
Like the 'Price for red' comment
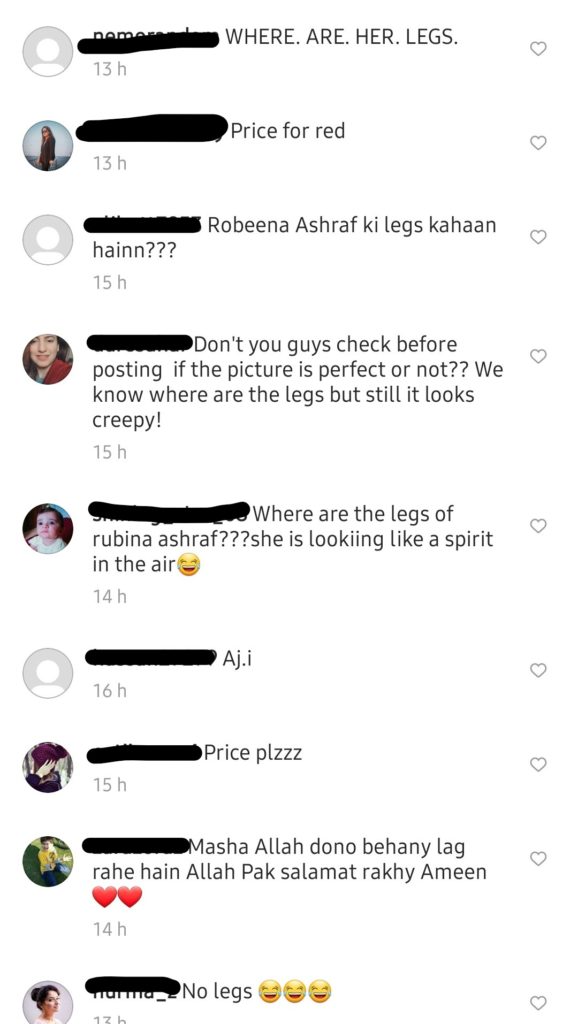538,143
